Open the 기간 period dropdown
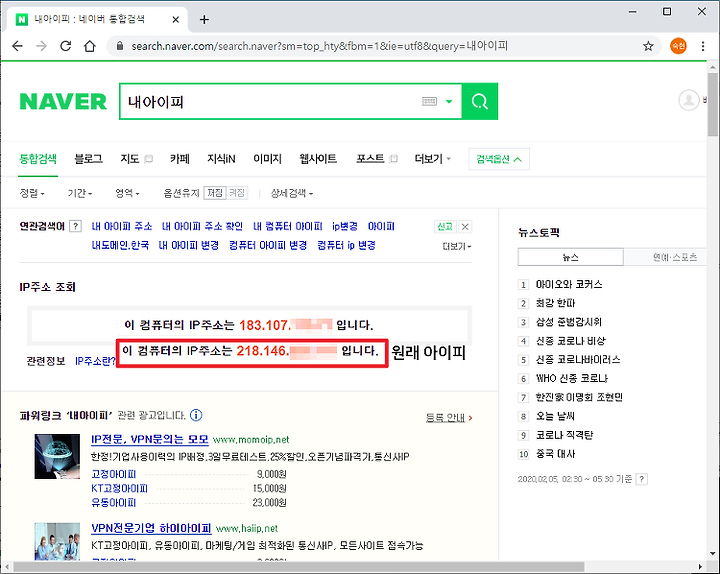This screenshot has width=720, height=574. pos(80,193)
